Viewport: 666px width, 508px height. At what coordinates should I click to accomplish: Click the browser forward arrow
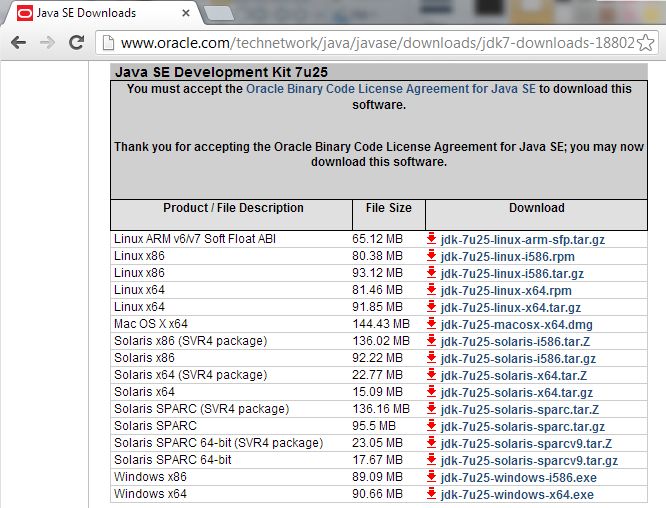47,42
